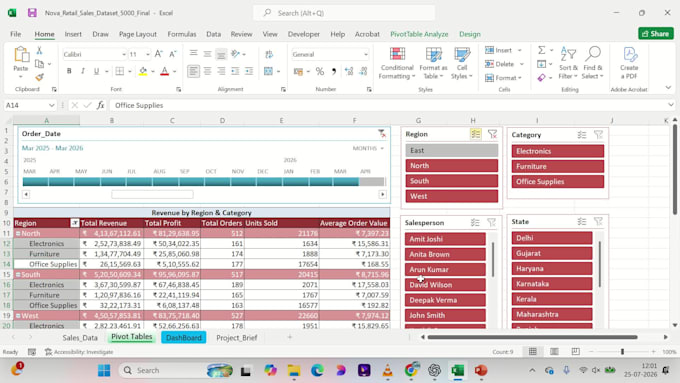Open the Font name combo box
Screen dimensions: 680x383
[x=95, y=54]
